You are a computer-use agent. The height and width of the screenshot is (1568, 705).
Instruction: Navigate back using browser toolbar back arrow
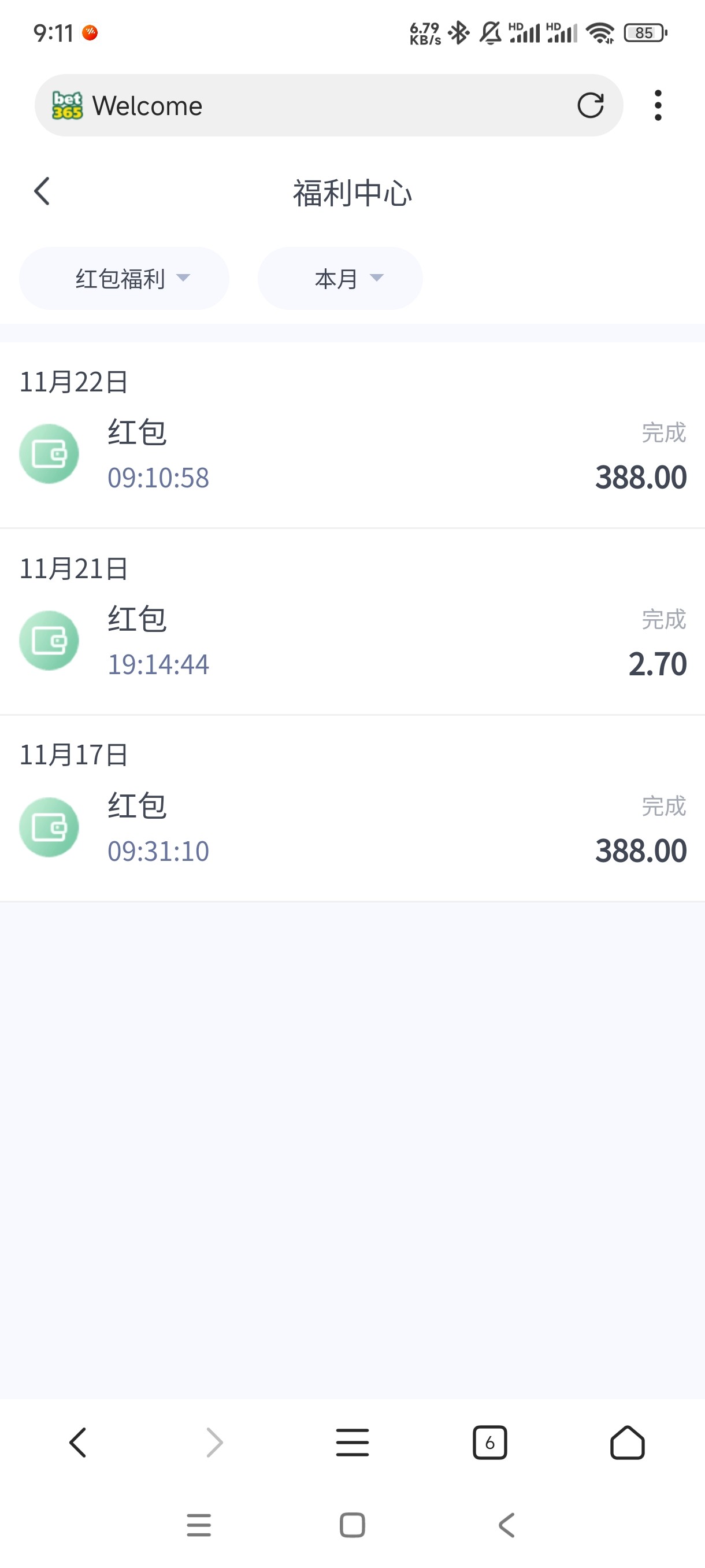coord(78,1442)
